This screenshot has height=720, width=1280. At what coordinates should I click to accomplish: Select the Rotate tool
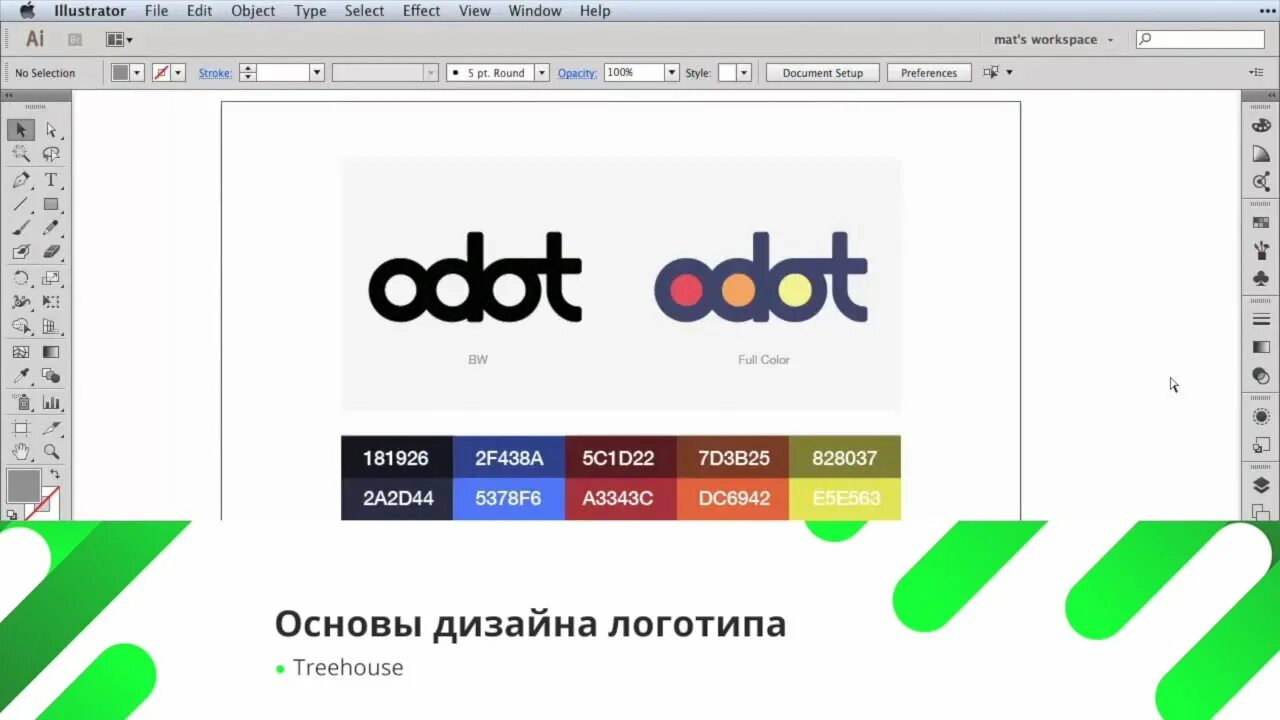21,278
